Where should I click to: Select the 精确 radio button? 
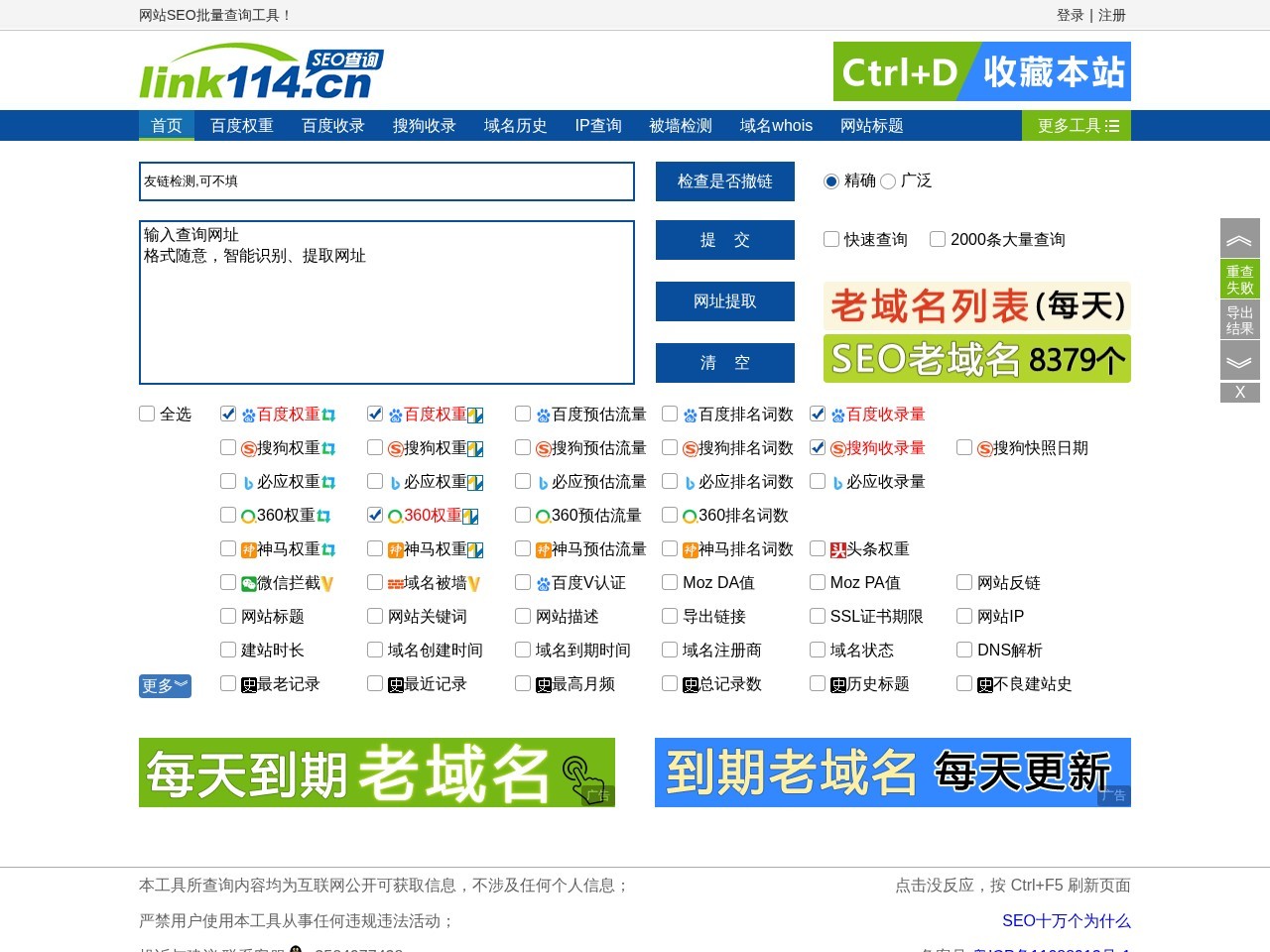pos(831,181)
